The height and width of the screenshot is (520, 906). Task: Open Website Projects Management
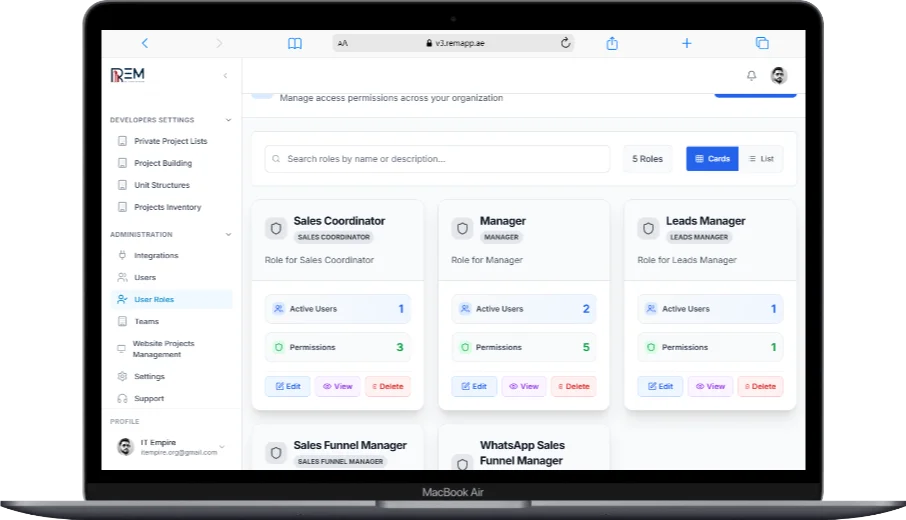point(171,348)
